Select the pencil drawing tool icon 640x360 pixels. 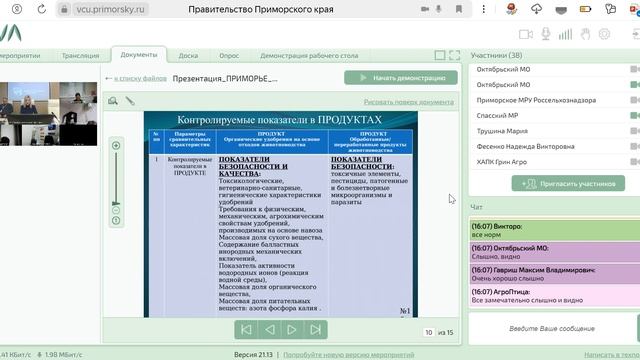click(x=130, y=101)
